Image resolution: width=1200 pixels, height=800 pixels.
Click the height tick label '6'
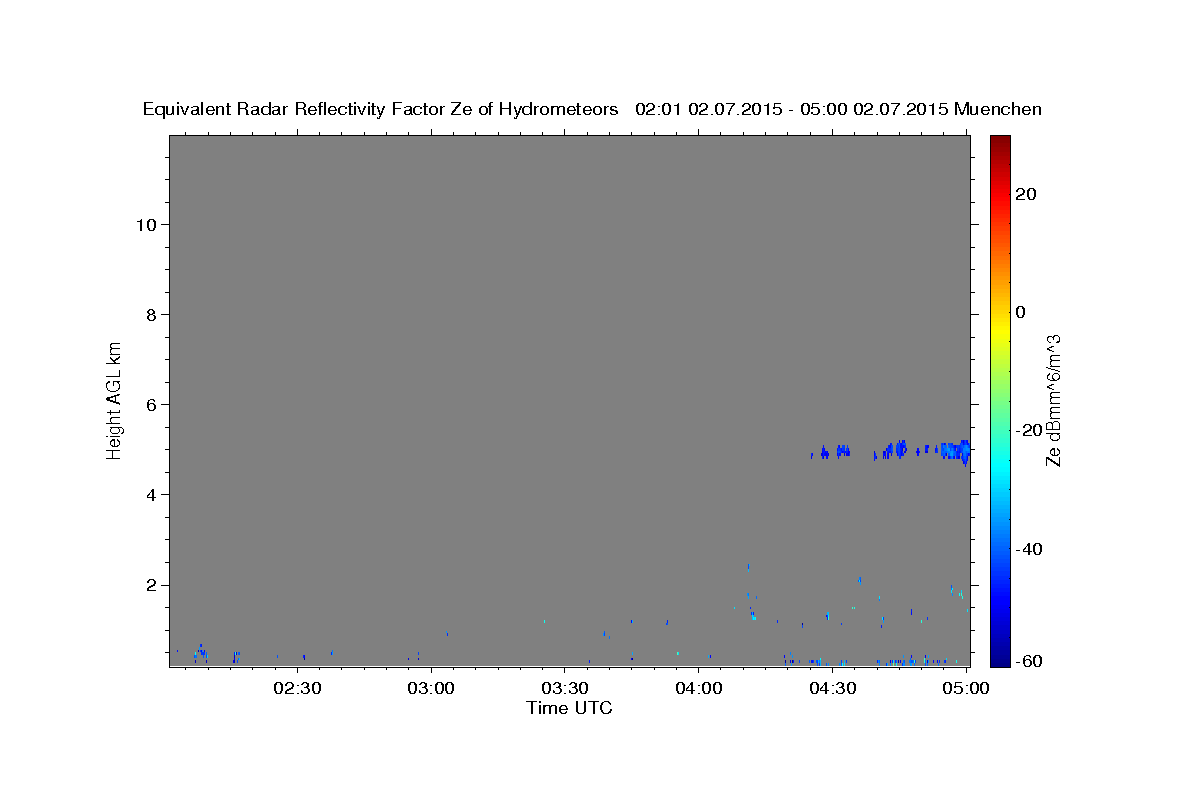151,404
